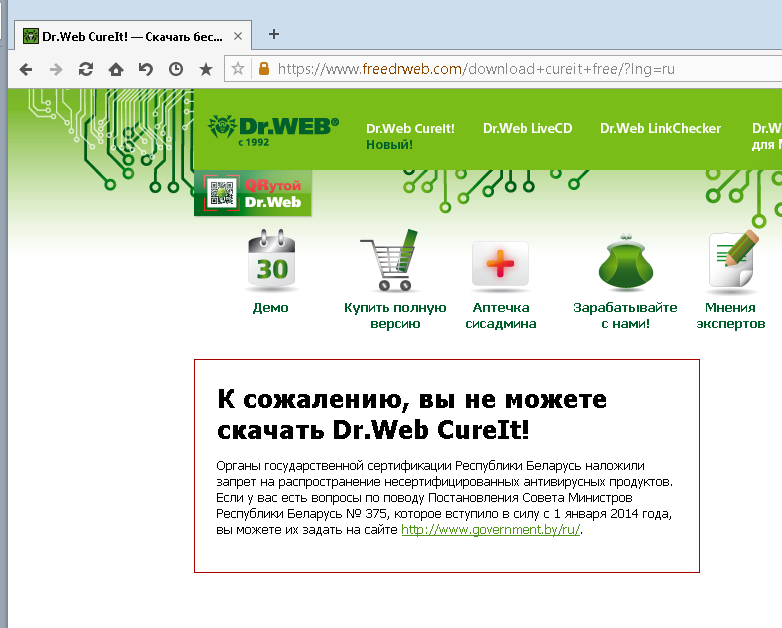Open a new tab with plus button
This screenshot has height=628, width=782.
click(273, 34)
